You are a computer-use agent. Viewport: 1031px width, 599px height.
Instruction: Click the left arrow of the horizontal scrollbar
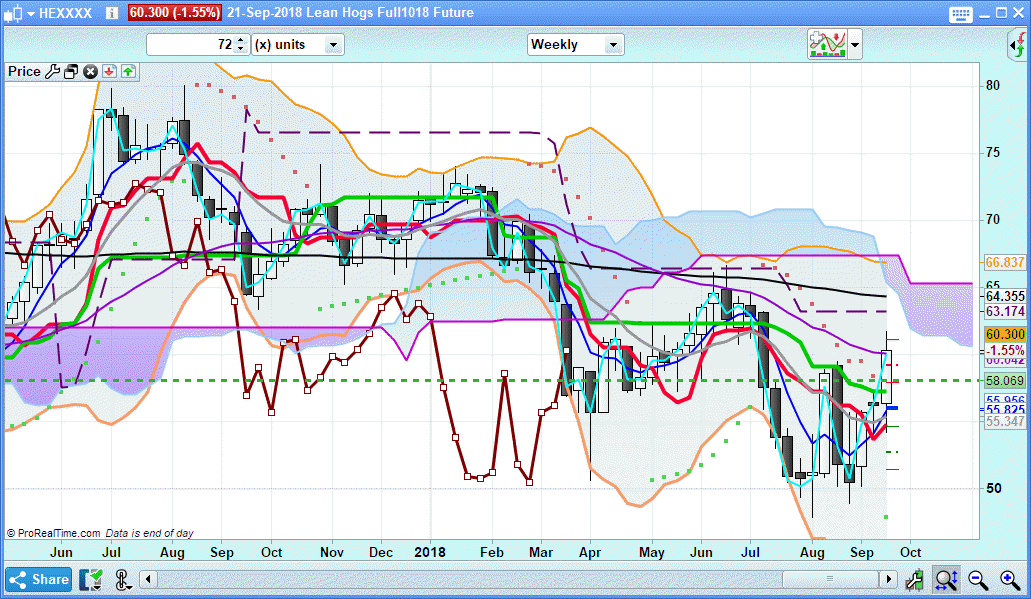click(x=149, y=579)
